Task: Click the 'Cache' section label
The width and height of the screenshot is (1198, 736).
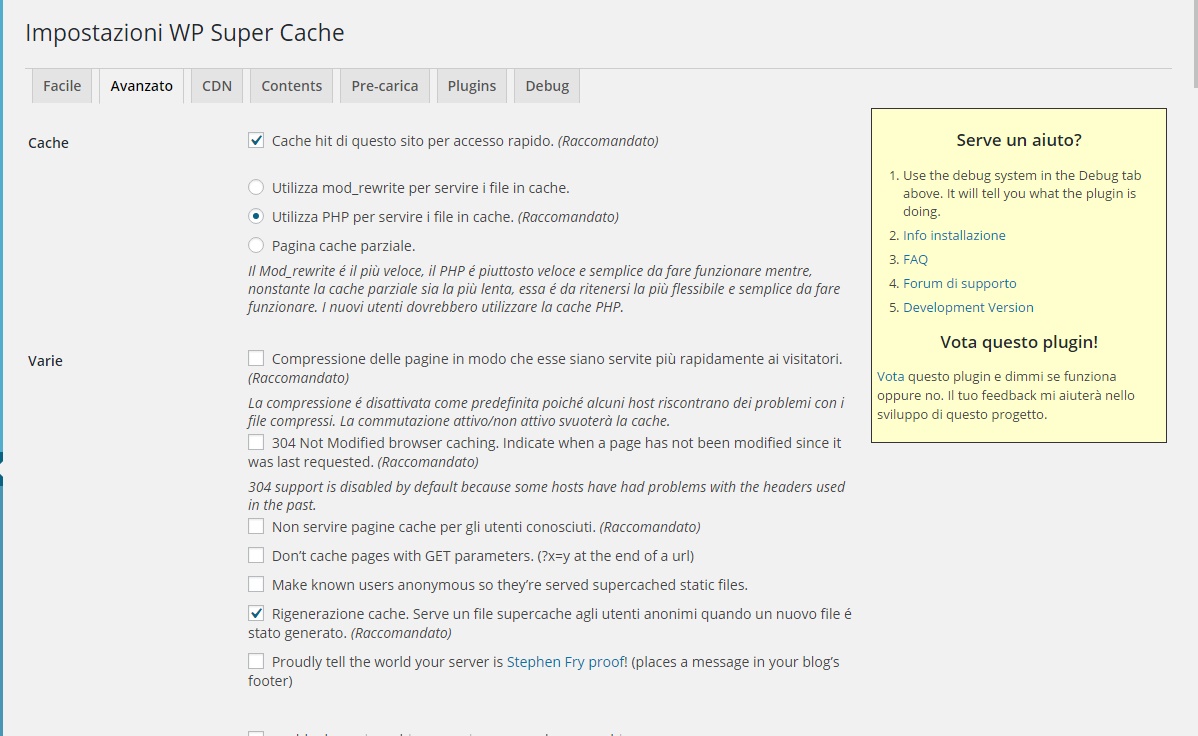Action: point(48,143)
